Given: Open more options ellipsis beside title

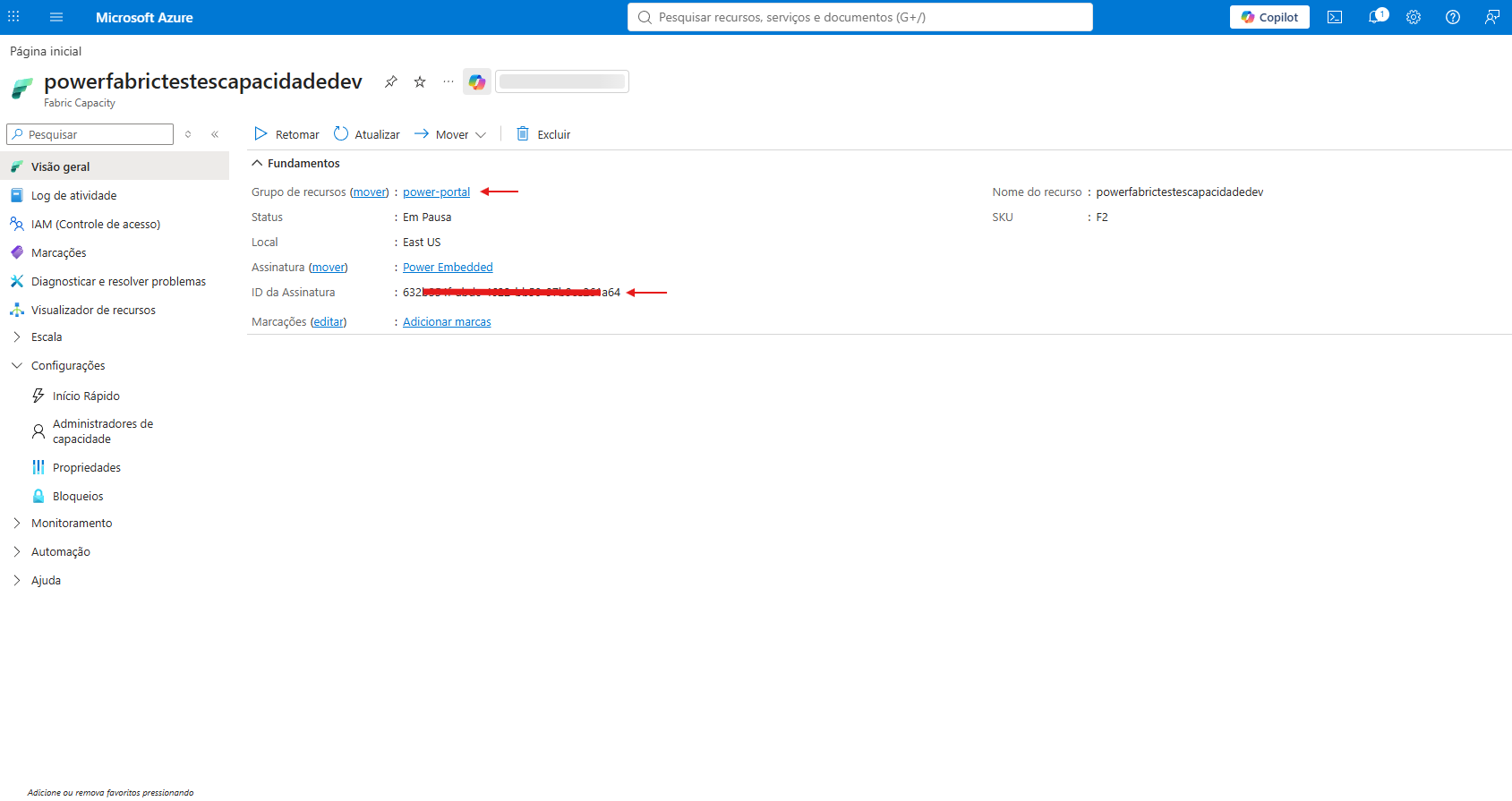Looking at the screenshot, I should pyautogui.click(x=448, y=81).
